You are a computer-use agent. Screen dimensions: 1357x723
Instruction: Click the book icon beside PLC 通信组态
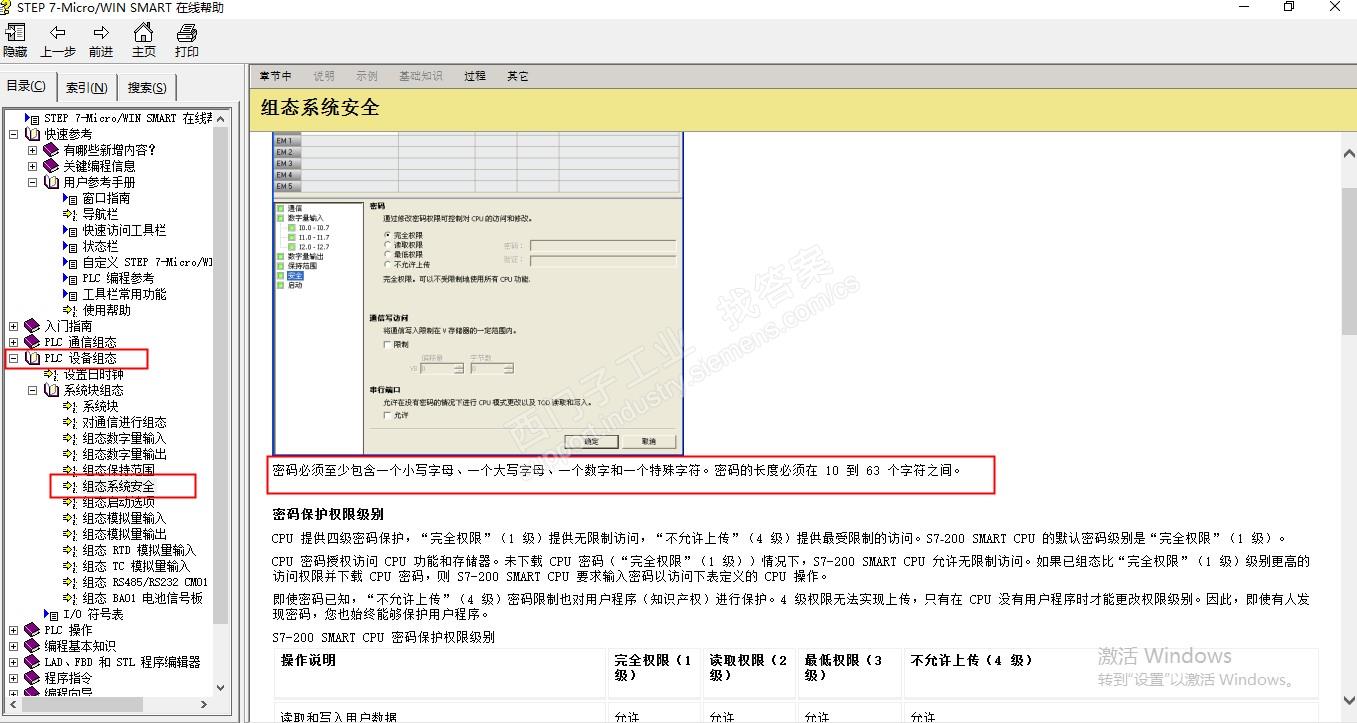[33, 342]
